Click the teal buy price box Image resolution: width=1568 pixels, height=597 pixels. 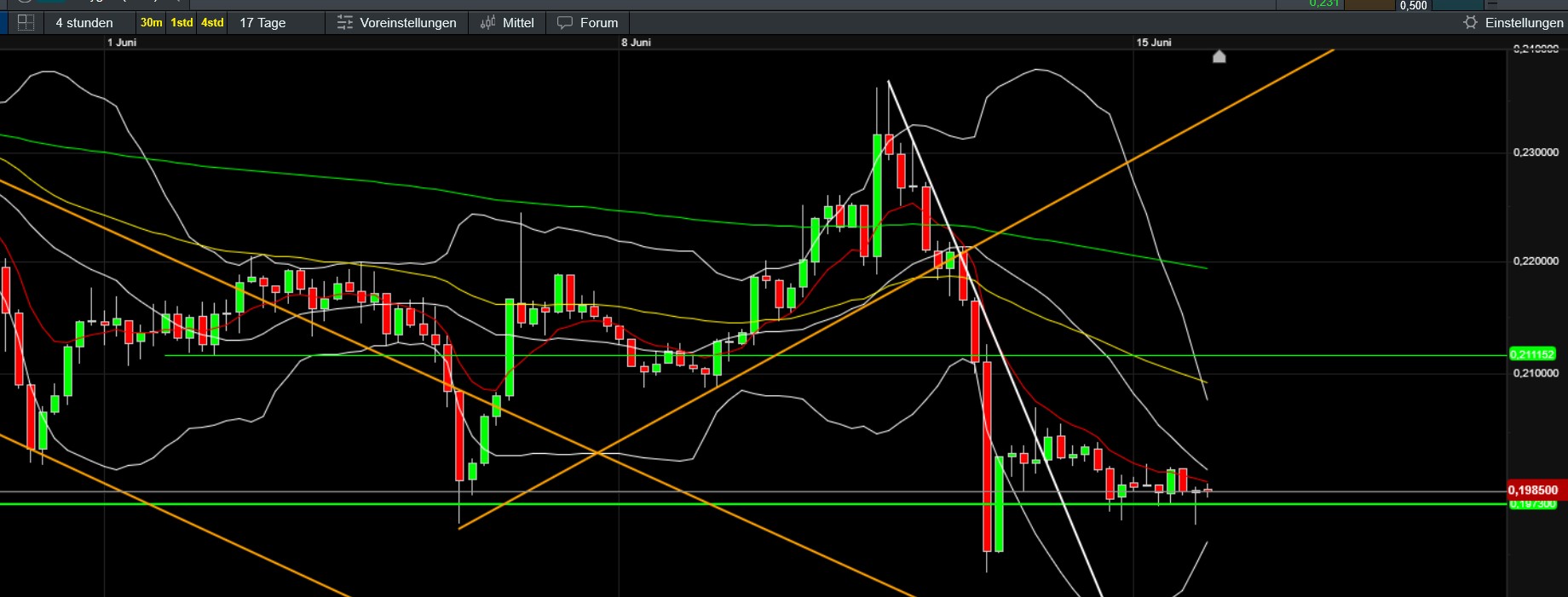[x=1459, y=4]
